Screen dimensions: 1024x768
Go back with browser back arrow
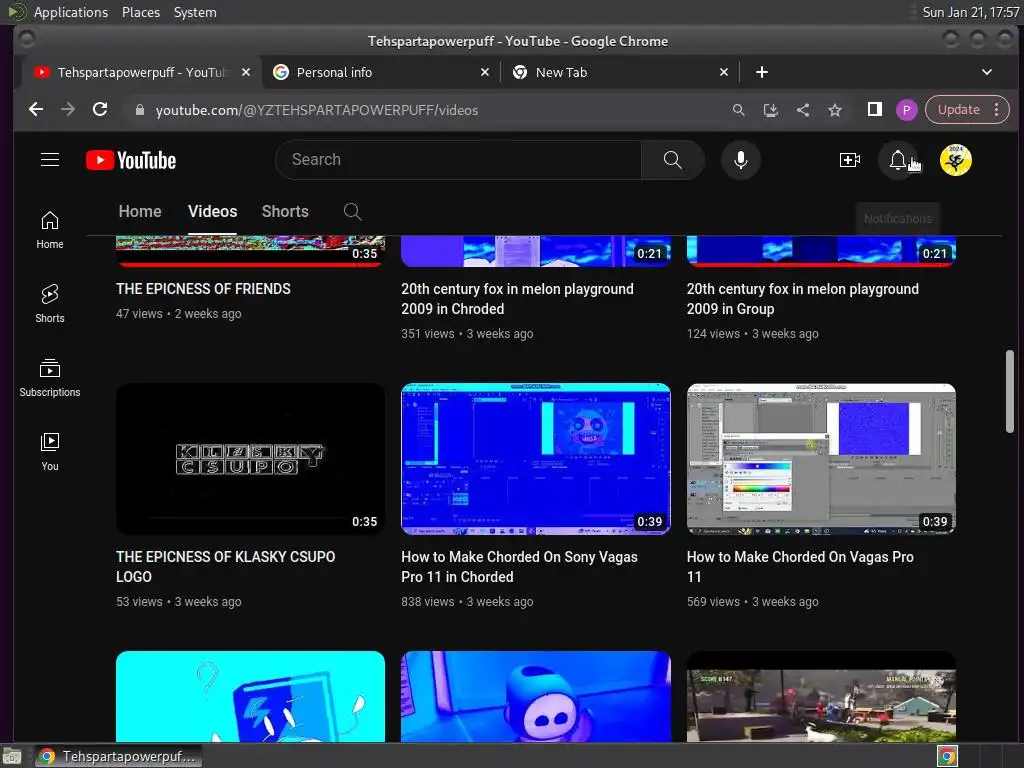coord(36,110)
